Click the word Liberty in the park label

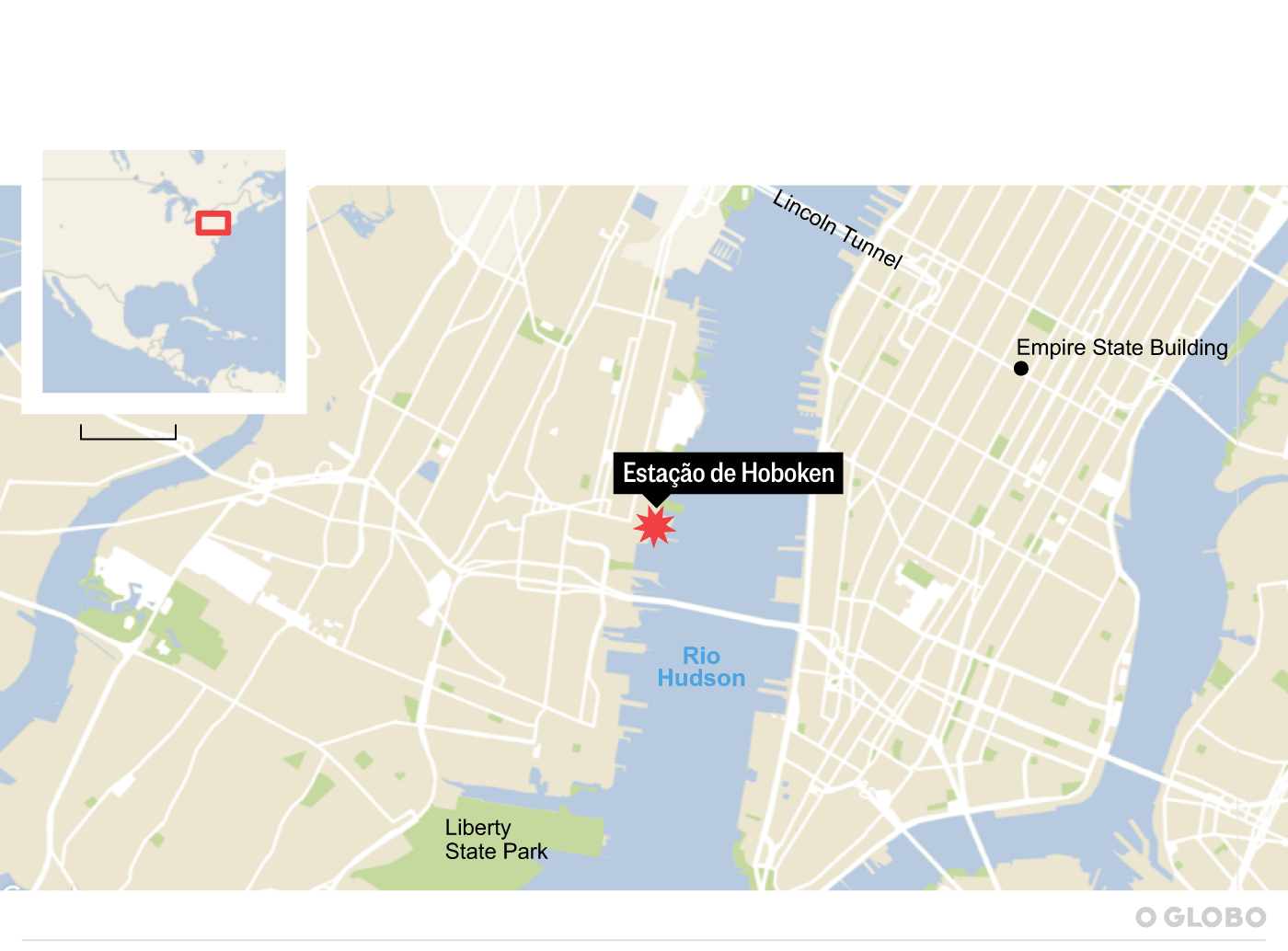(x=477, y=828)
